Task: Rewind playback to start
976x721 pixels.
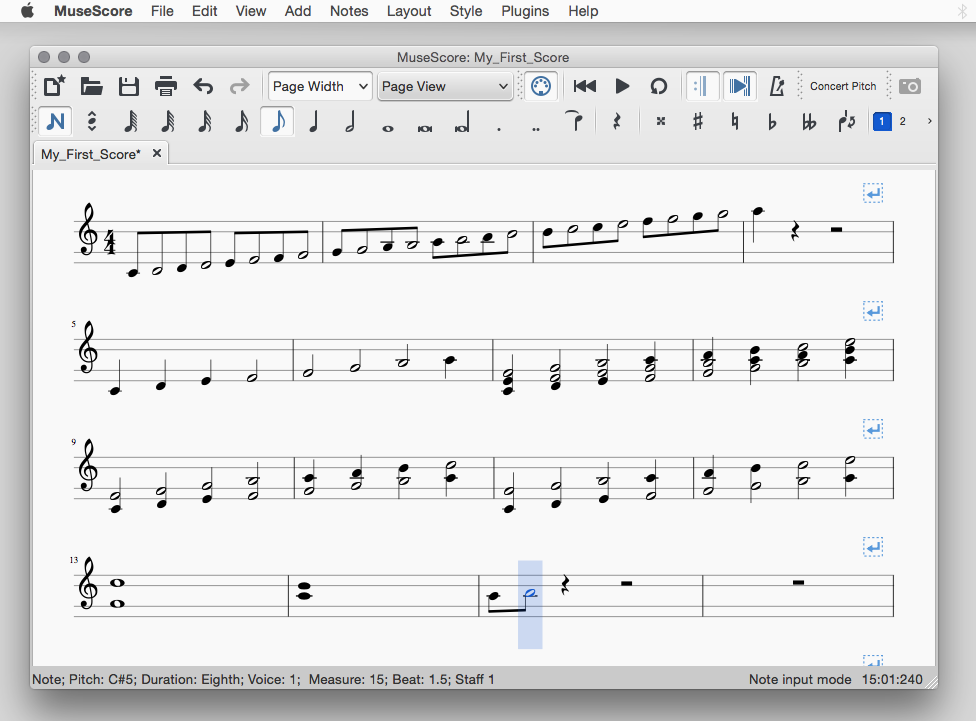Action: pos(585,86)
